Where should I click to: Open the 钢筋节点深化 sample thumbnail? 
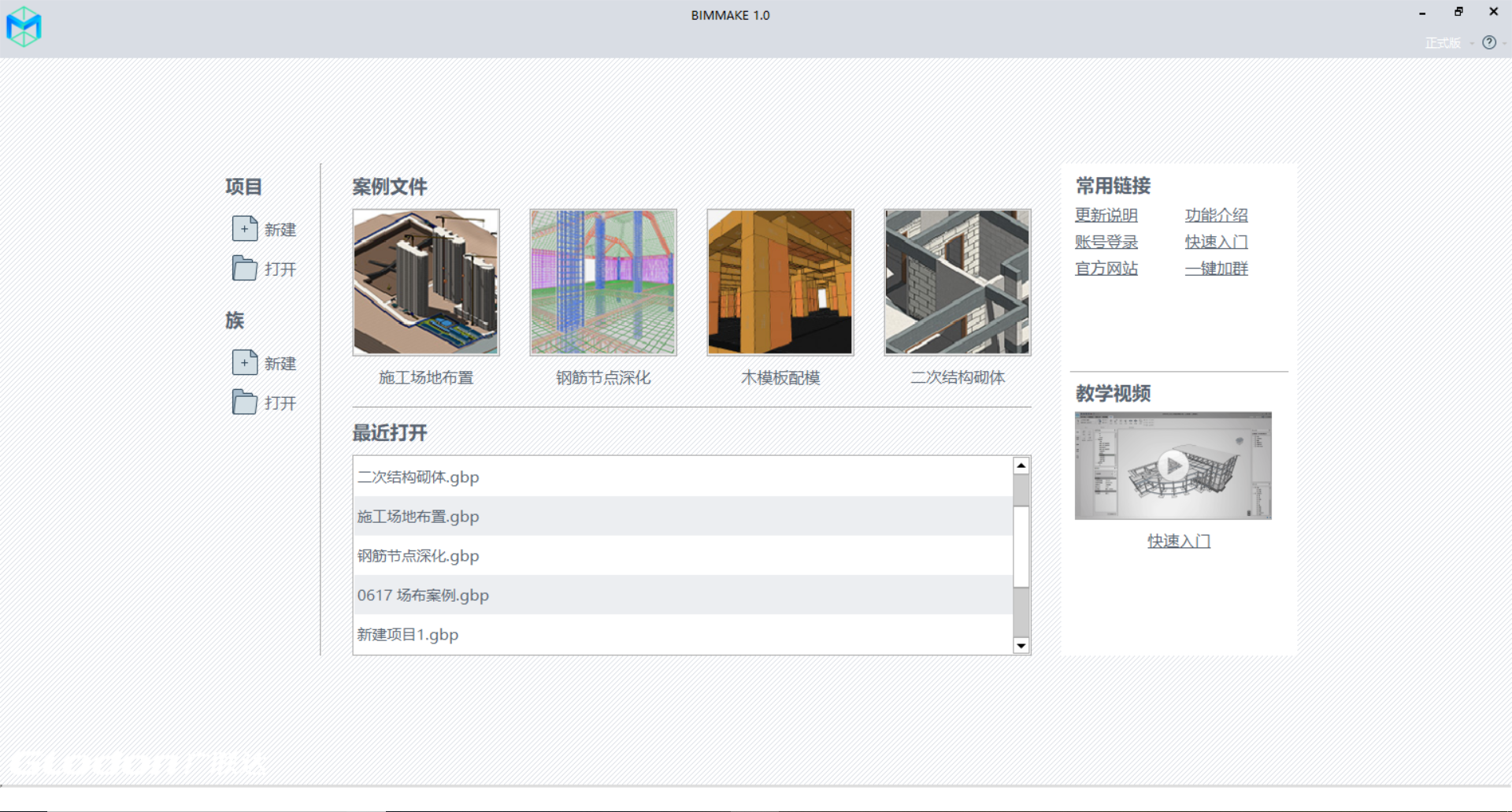(x=603, y=282)
